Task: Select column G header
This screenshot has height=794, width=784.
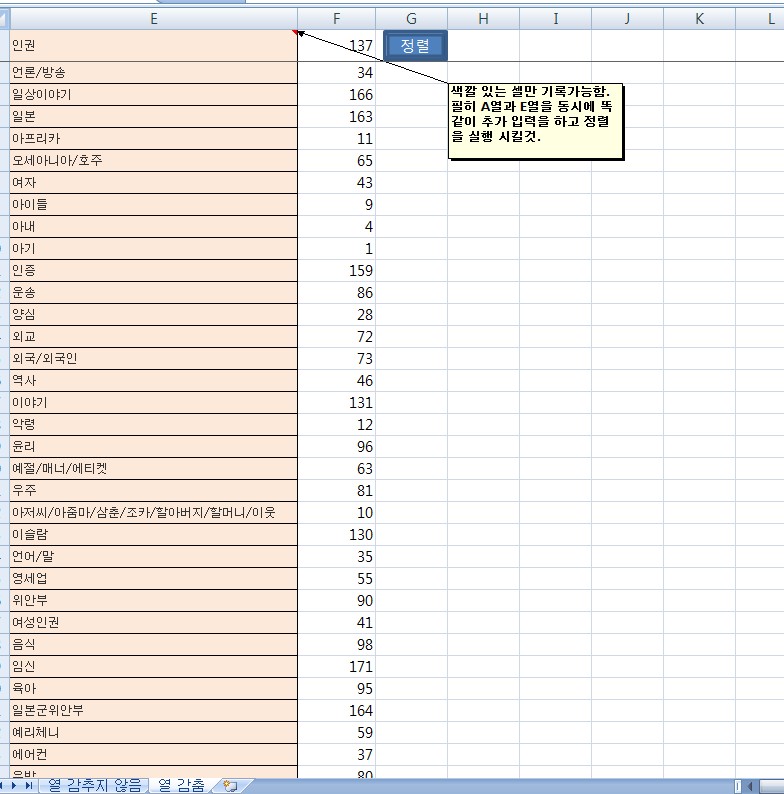Action: [x=411, y=18]
